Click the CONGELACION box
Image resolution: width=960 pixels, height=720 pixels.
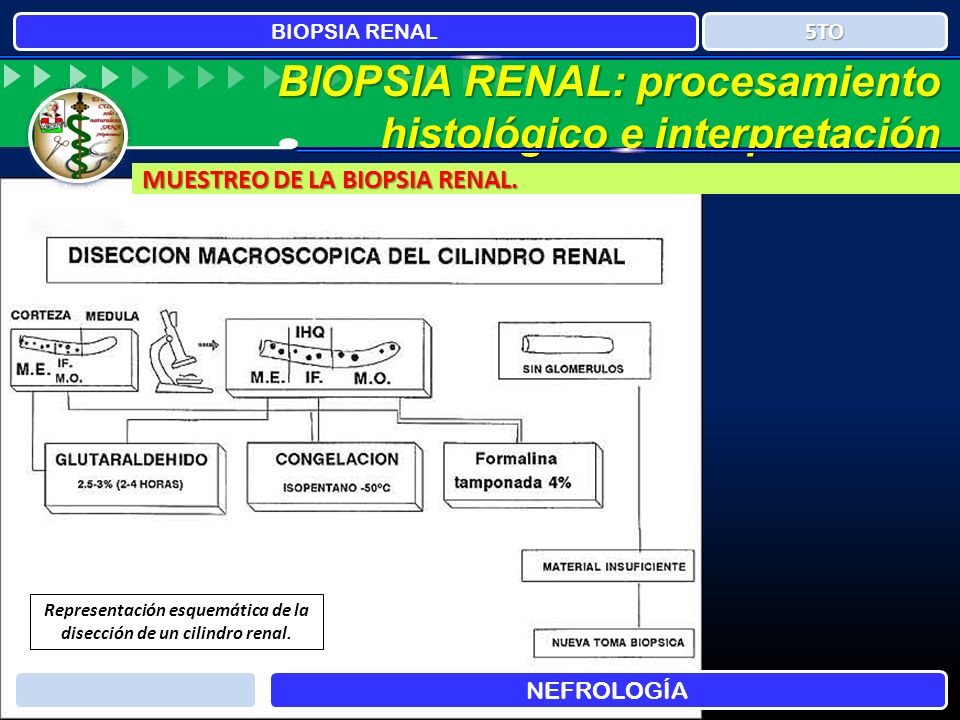(x=335, y=476)
